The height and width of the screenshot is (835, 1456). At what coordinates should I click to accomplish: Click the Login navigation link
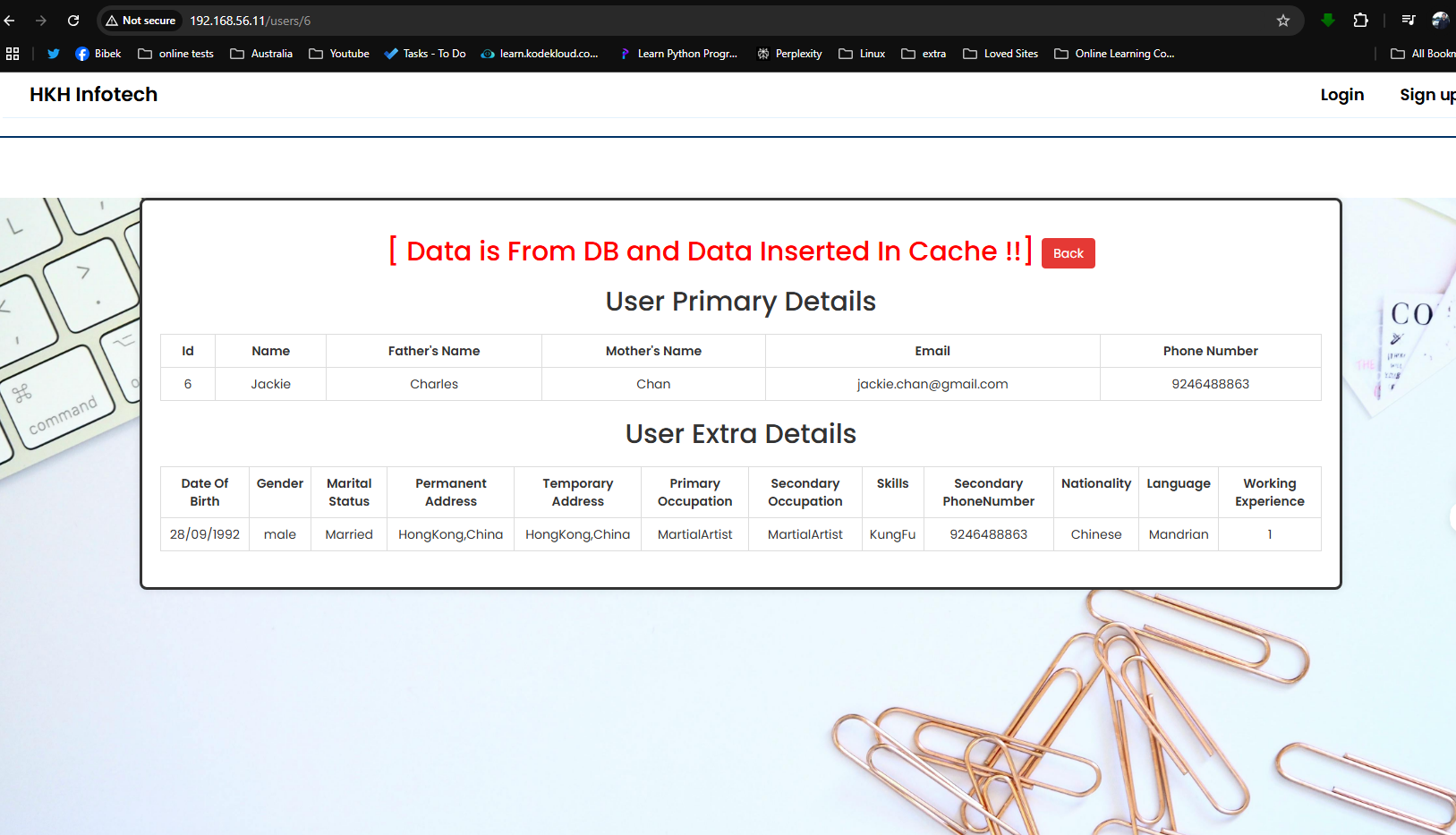(1341, 95)
